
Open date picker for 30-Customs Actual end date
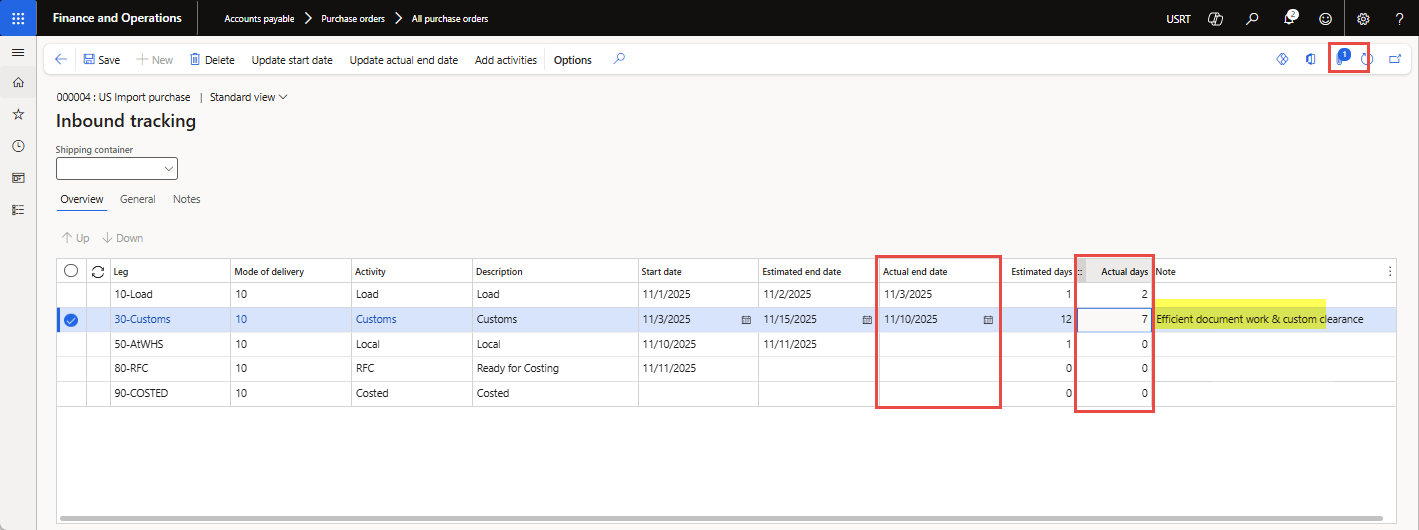(x=988, y=320)
